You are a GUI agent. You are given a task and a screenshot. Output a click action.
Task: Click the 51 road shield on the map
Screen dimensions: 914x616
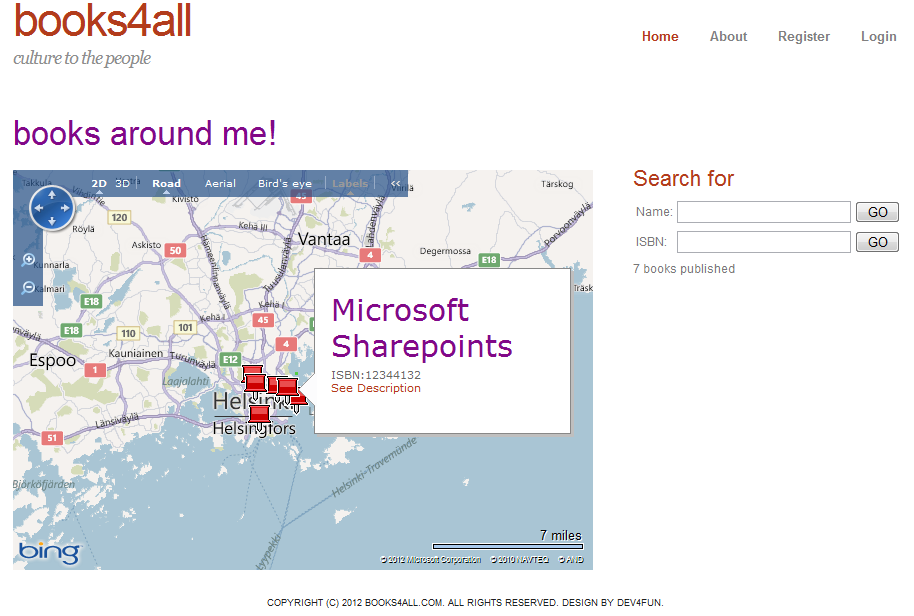pyautogui.click(x=52, y=438)
